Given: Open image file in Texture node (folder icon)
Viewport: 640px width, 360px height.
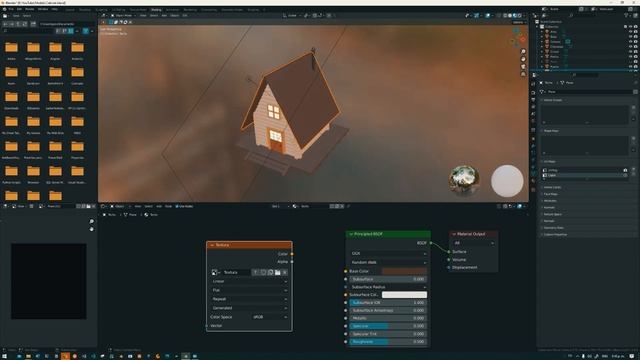Looking at the screenshot, I should pyautogui.click(x=278, y=272).
